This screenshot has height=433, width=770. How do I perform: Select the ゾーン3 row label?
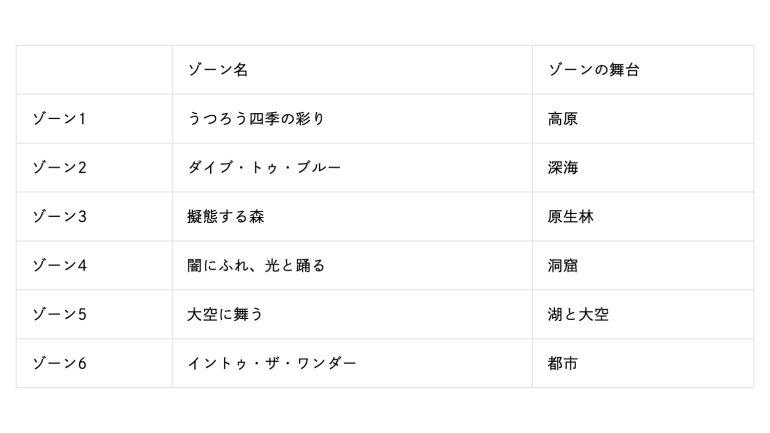coord(60,217)
